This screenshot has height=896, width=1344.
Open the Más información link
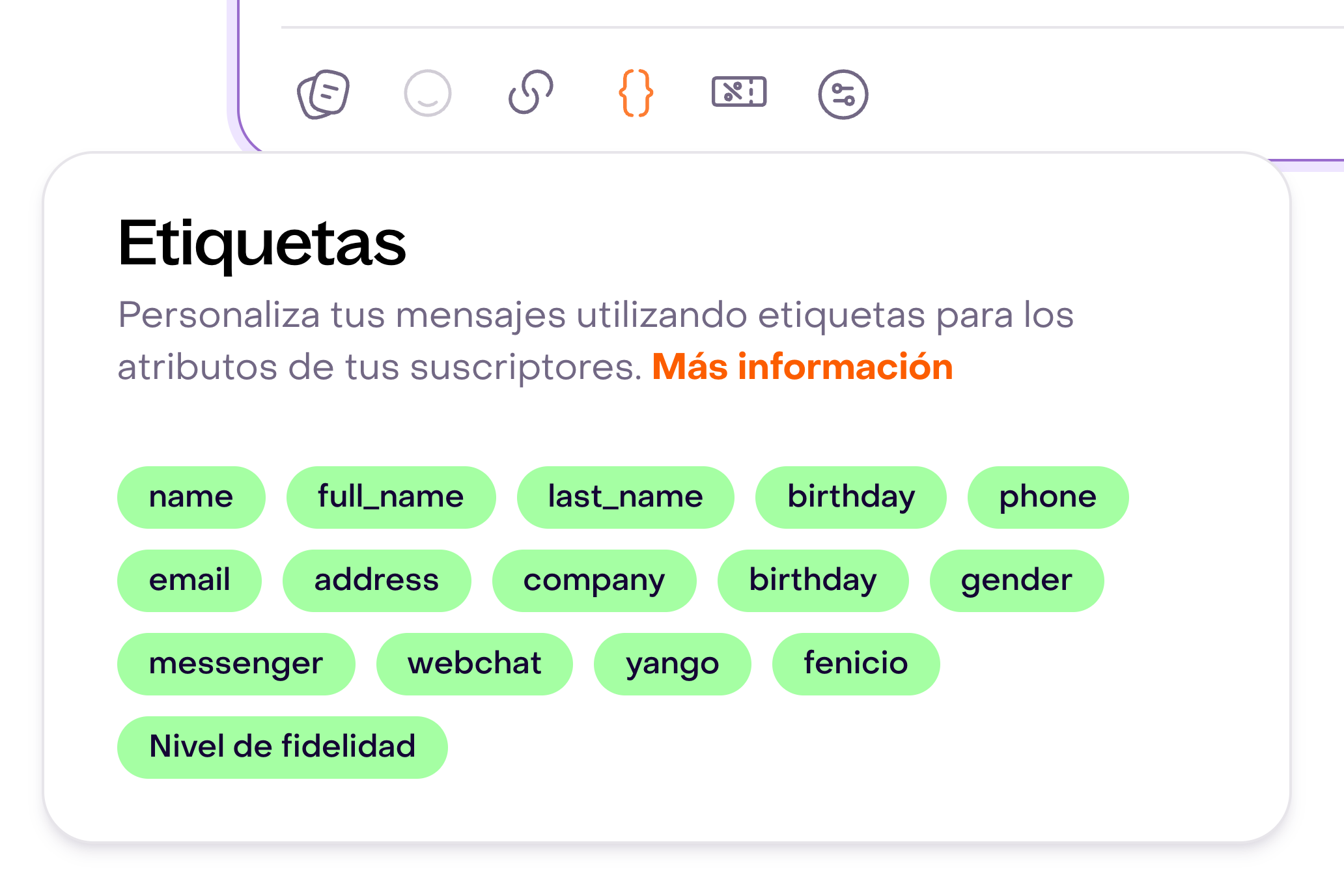point(802,367)
